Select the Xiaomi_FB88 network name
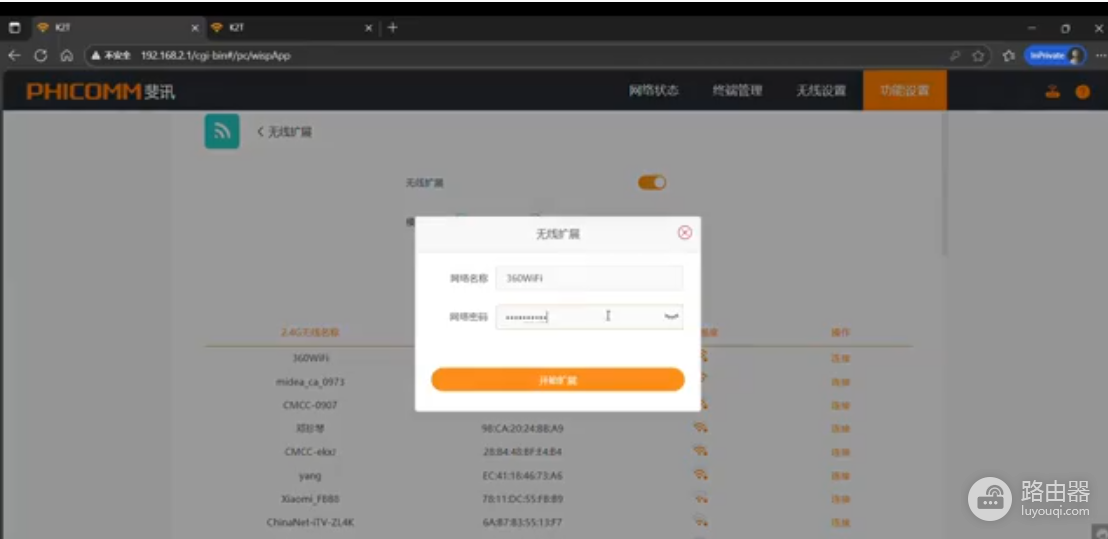The width and height of the screenshot is (1108, 539). [310, 499]
